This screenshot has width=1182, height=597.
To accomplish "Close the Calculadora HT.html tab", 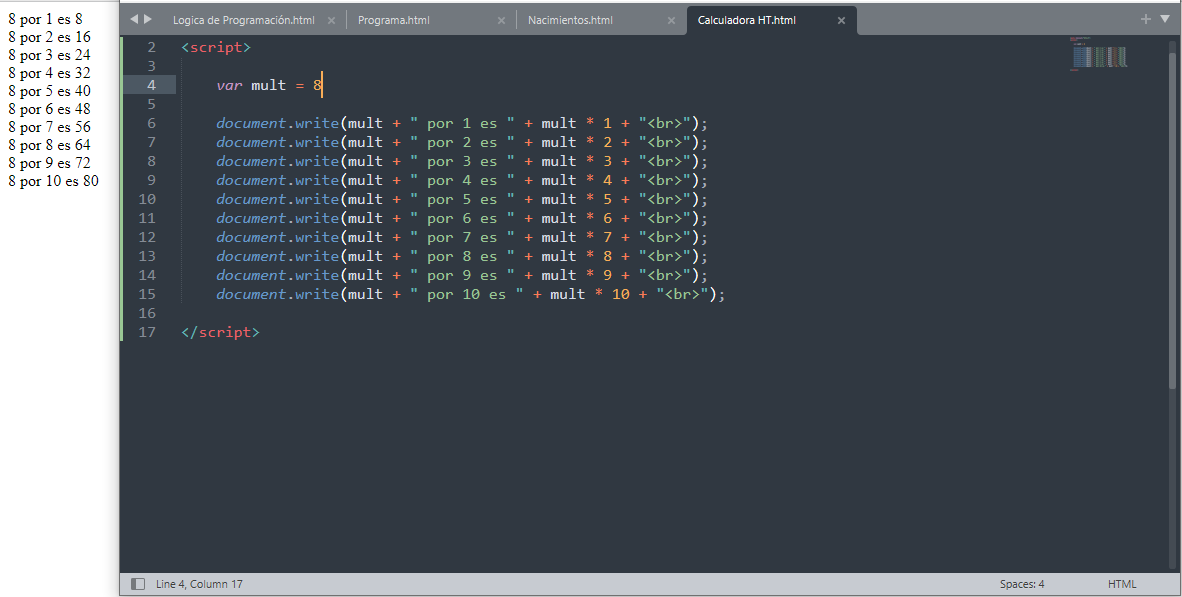I will pyautogui.click(x=841, y=20).
